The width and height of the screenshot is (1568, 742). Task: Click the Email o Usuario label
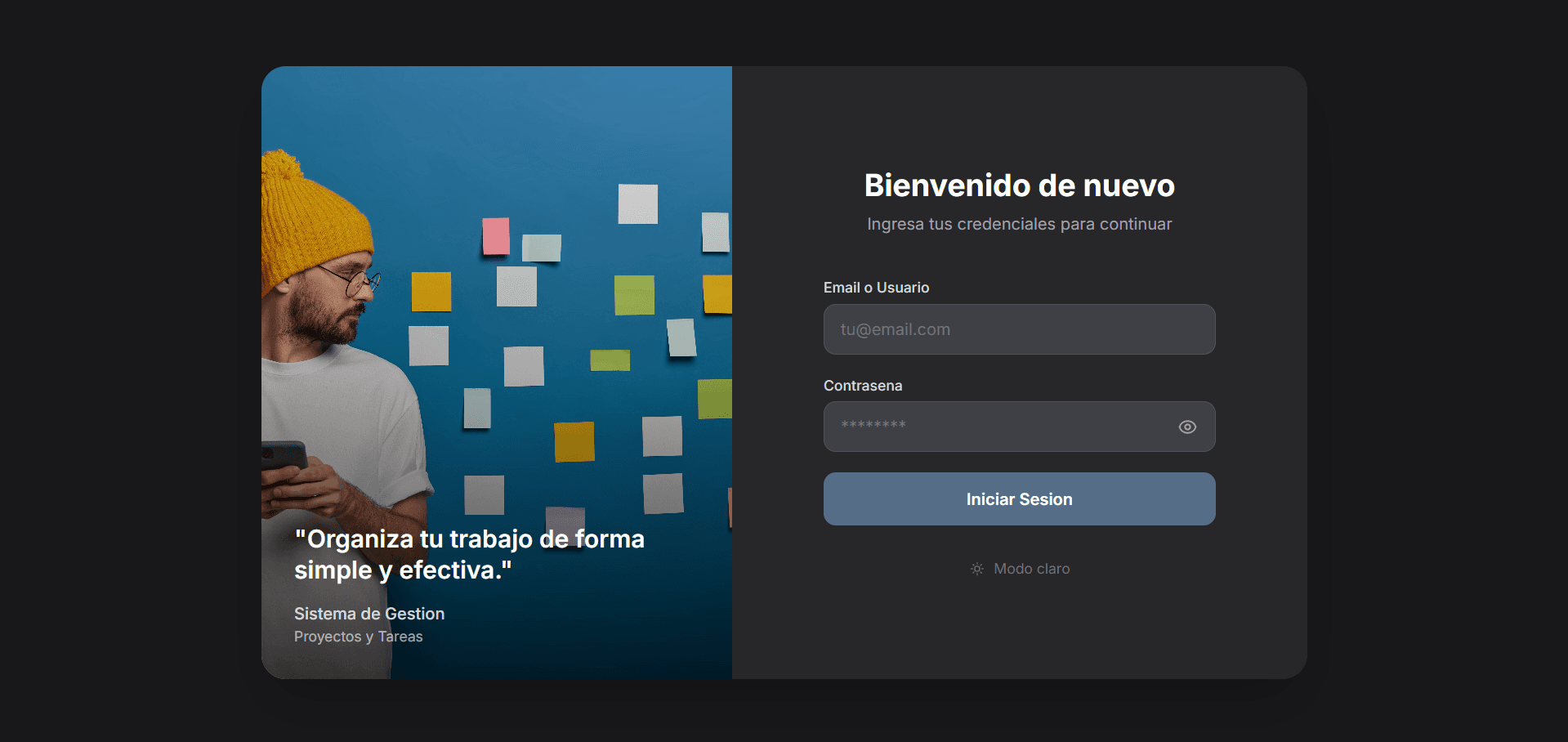click(x=876, y=288)
